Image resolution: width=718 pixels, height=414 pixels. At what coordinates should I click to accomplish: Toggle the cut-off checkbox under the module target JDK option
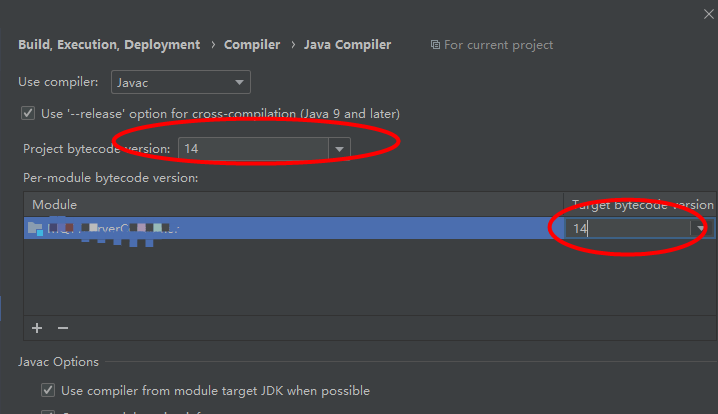tap(48, 411)
